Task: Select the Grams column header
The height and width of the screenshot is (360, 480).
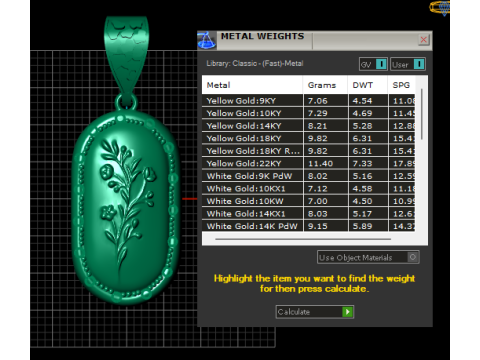Action: pyautogui.click(x=325, y=85)
